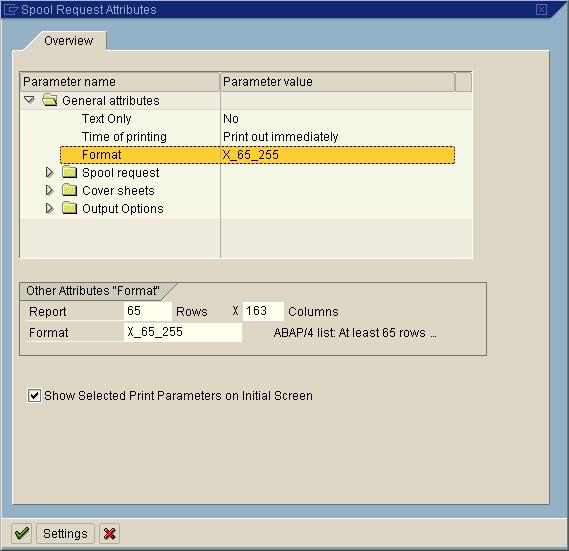Select the Text Only parameter row
Screen dimensions: 569x551
click(x=246, y=119)
